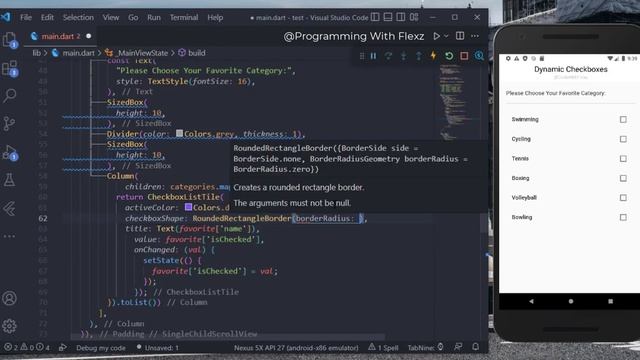Open notifications bell in status bar

[x=476, y=347]
